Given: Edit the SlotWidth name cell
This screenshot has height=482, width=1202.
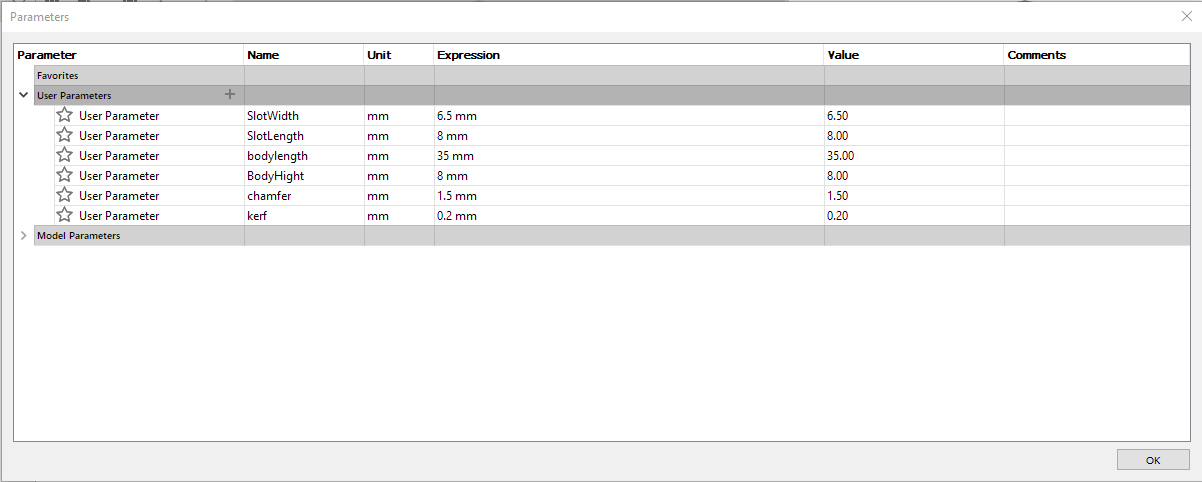Looking at the screenshot, I should (x=304, y=115).
